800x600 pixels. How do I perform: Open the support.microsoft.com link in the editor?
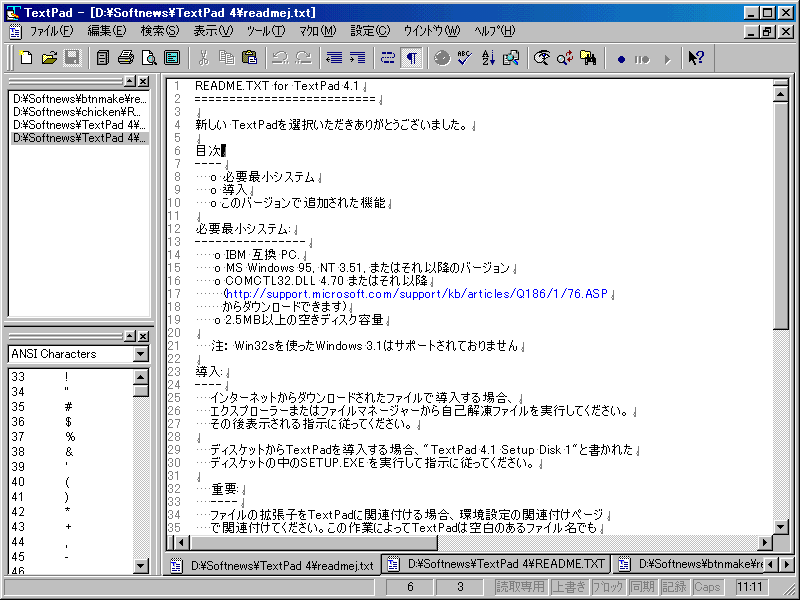[417, 294]
